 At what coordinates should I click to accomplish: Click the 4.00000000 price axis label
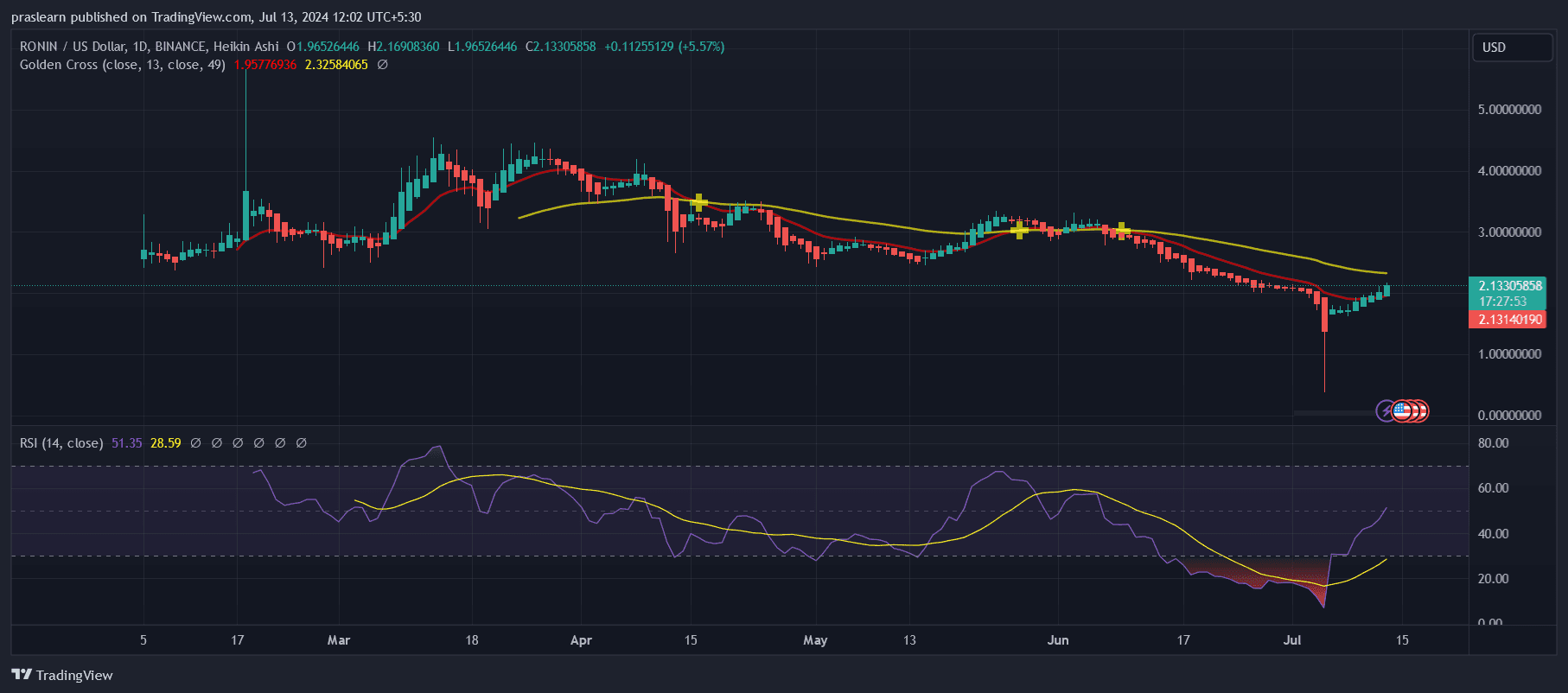click(1509, 171)
